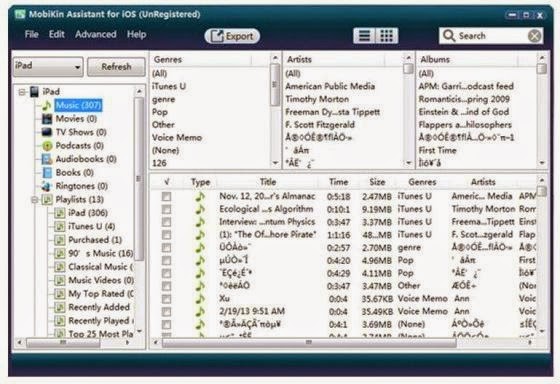Click Genres list scroll down arrow
560x384 pixels.
click(x=275, y=163)
